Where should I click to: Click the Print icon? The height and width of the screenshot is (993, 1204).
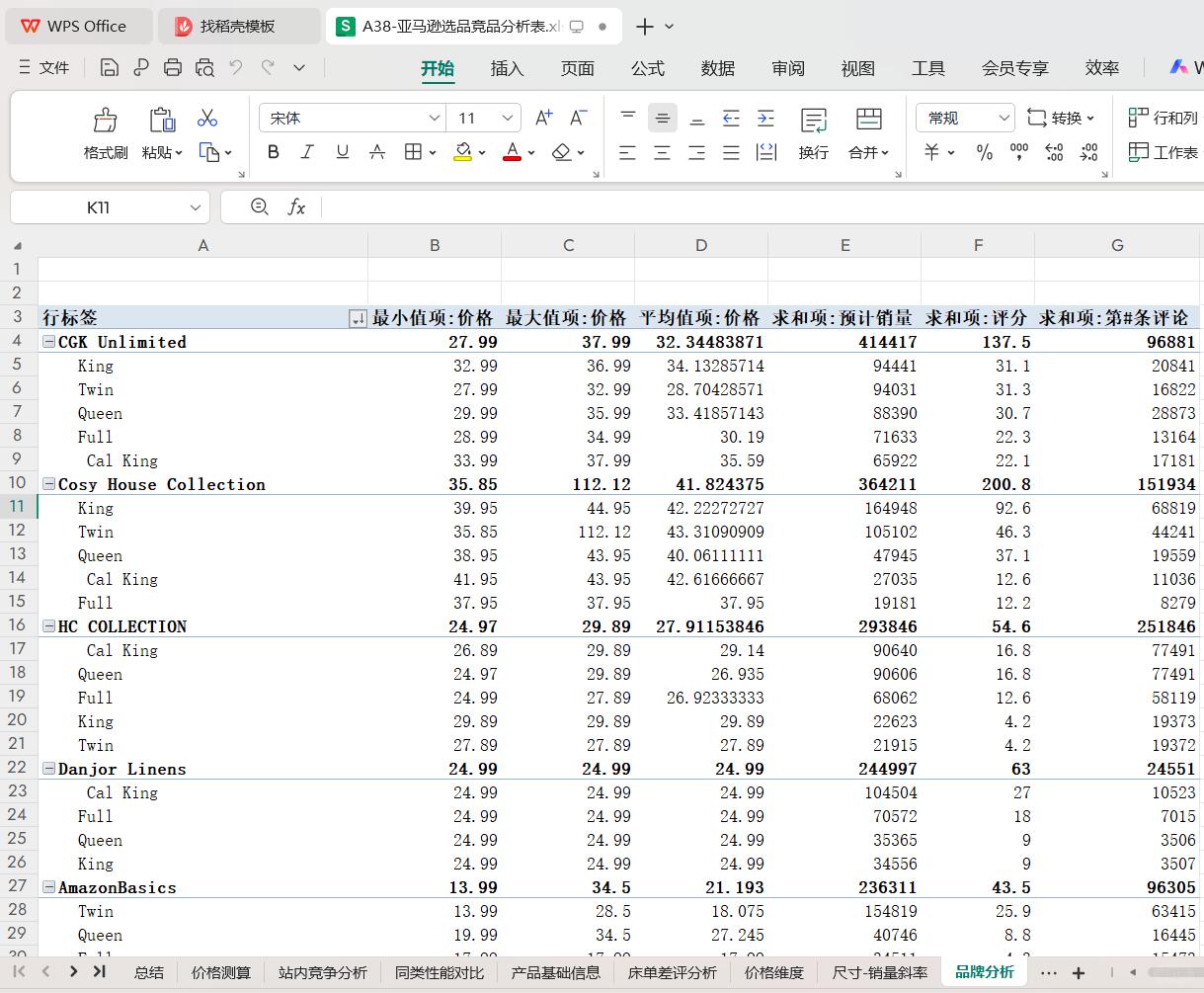173,67
